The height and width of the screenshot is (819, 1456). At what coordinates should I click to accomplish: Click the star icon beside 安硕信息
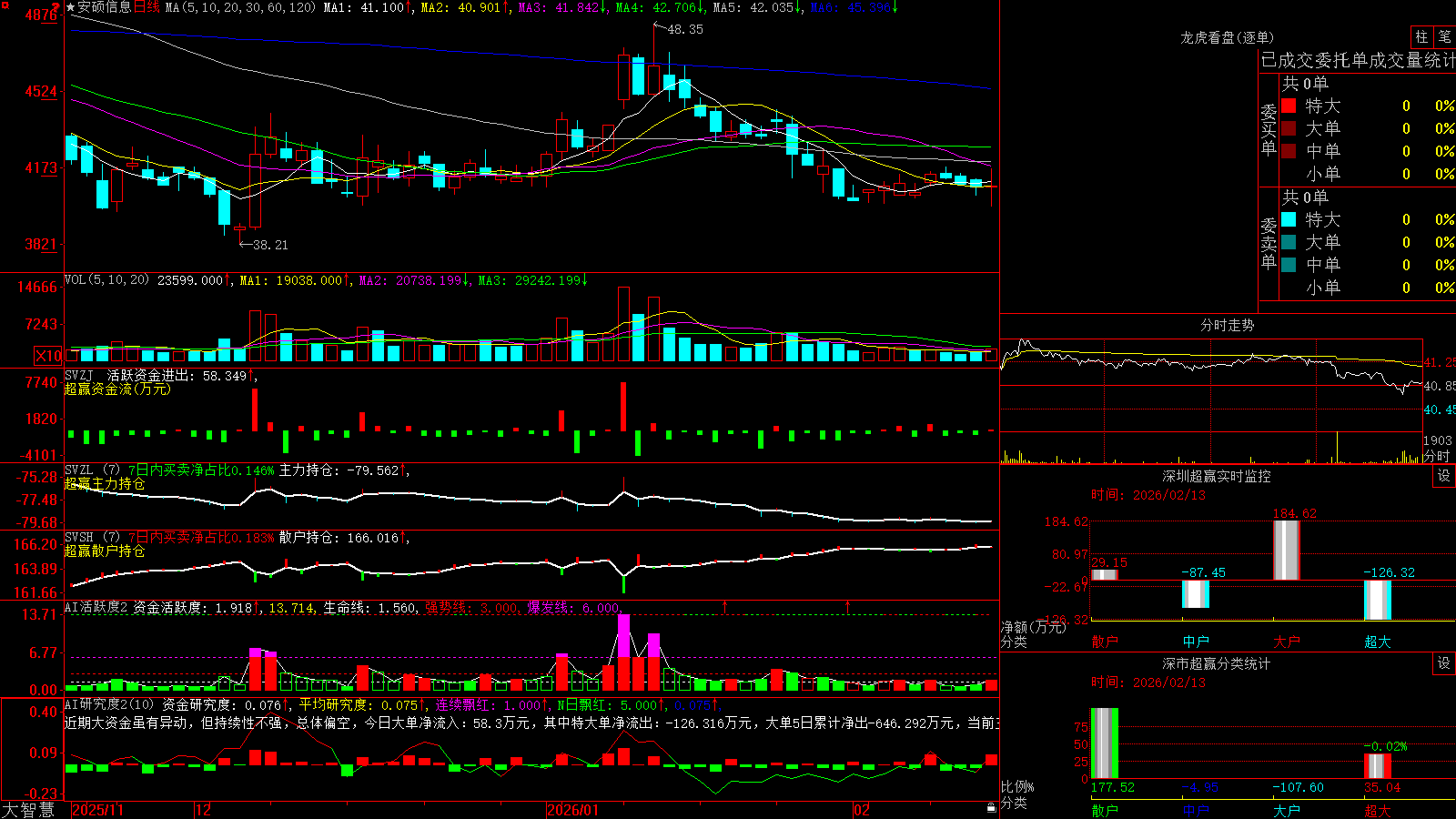pos(71,7)
